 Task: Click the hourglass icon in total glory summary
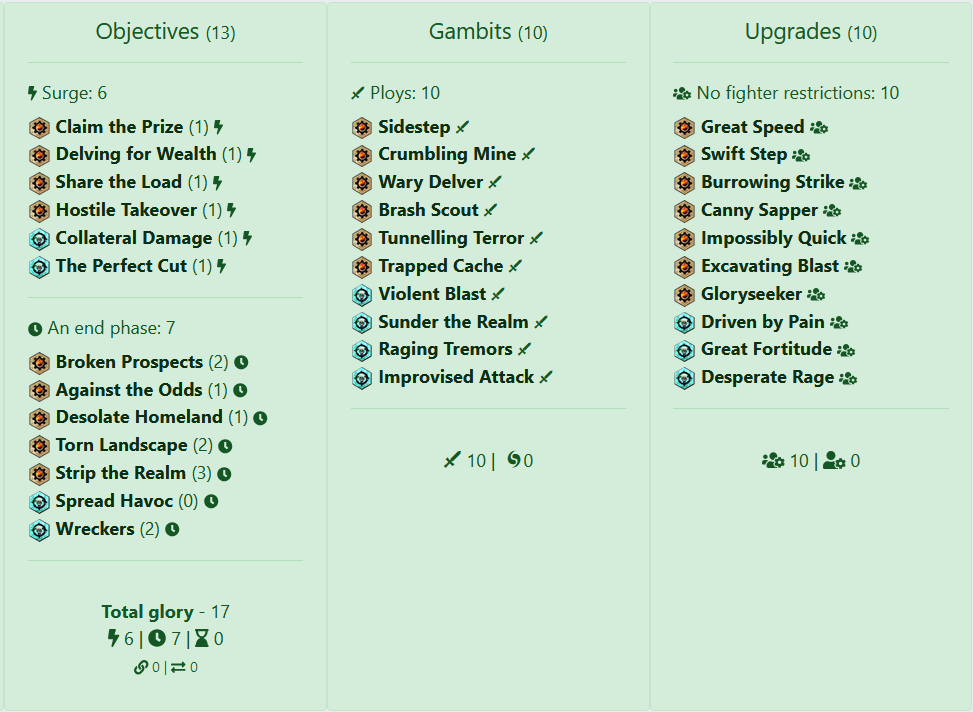tap(202, 639)
